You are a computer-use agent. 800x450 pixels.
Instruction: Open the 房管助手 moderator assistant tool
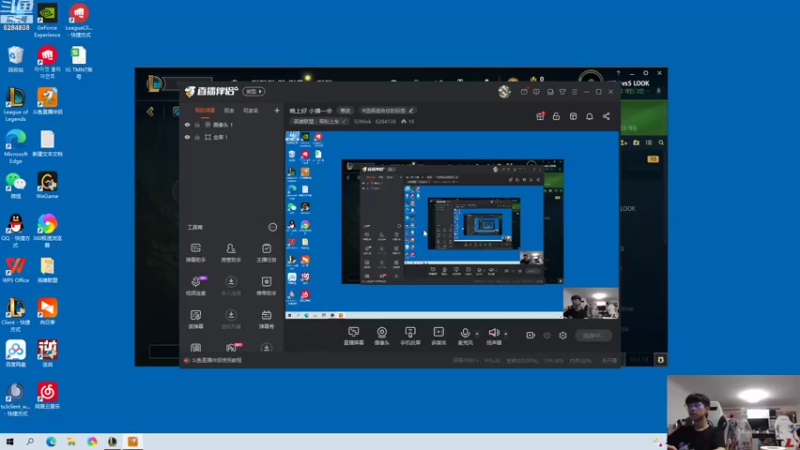(x=231, y=253)
